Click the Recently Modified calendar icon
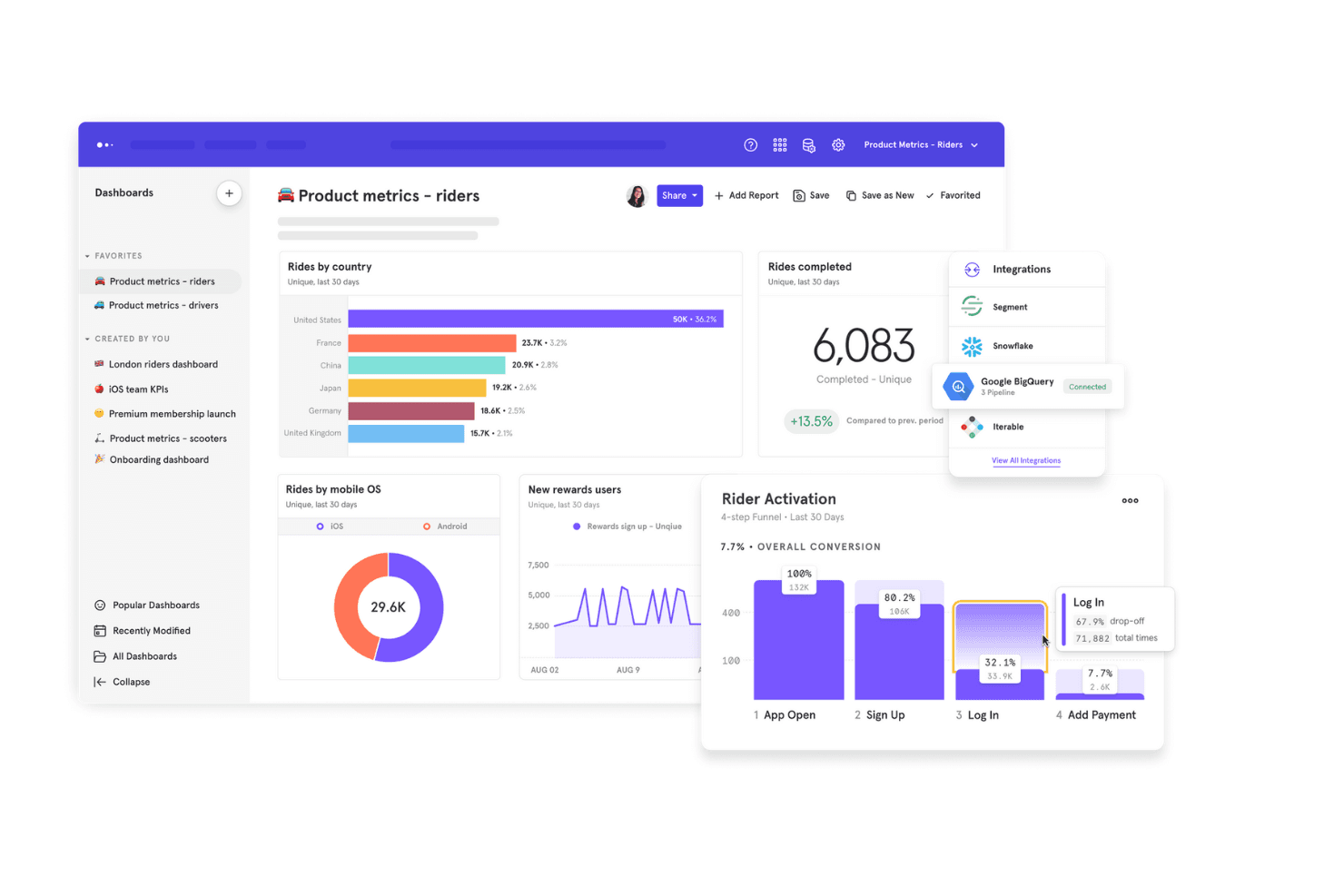This screenshot has width=1344, height=896. pyautogui.click(x=100, y=631)
